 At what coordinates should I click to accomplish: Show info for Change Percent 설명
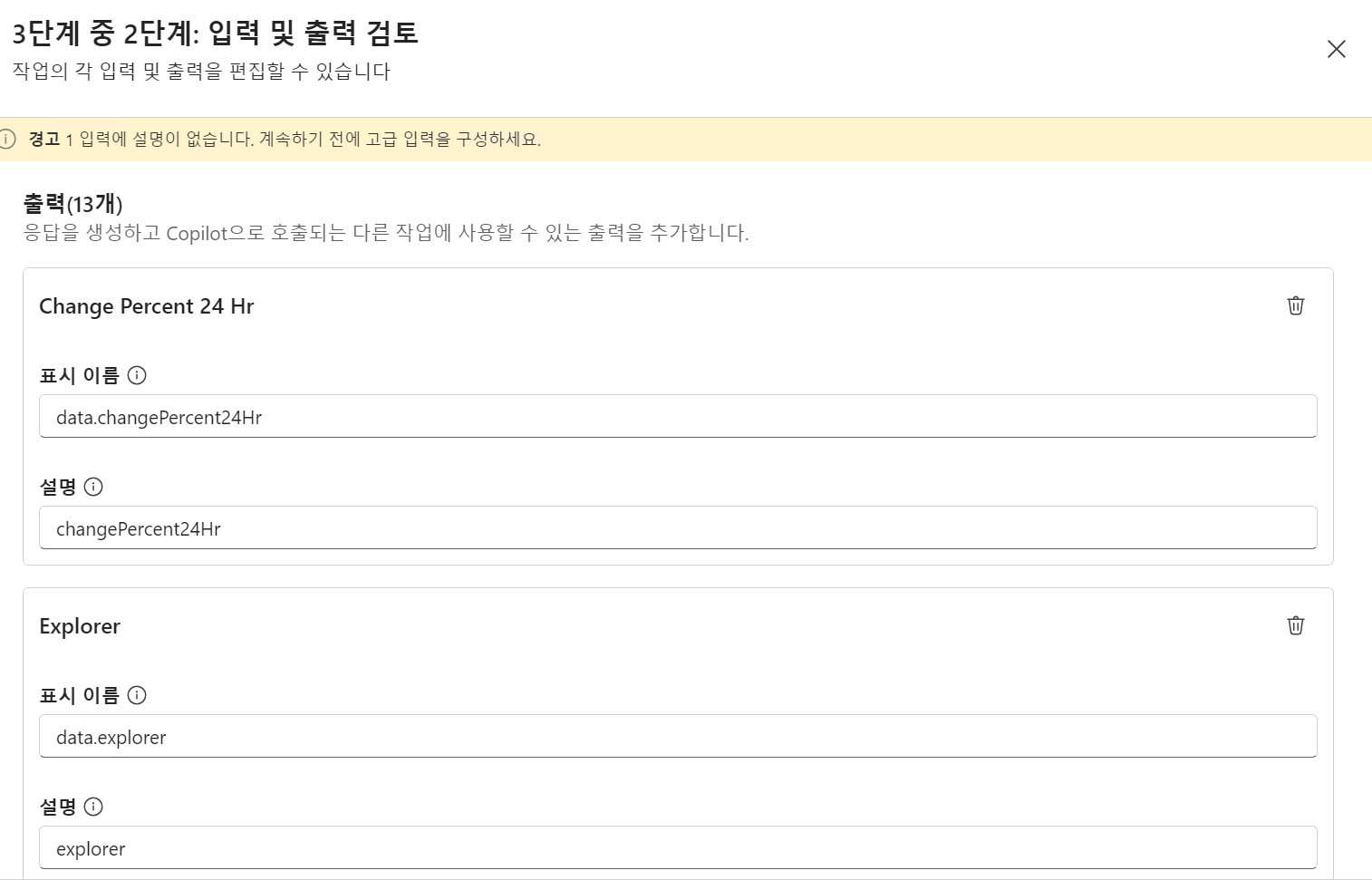93,487
